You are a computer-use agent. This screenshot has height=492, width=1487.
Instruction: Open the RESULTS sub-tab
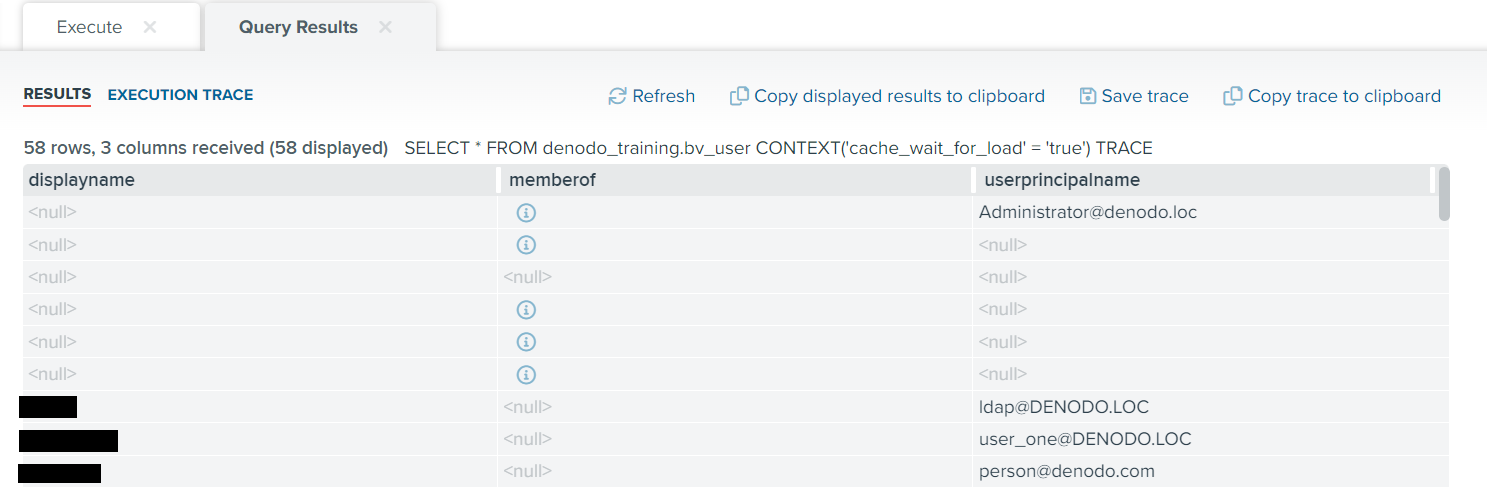coord(57,94)
